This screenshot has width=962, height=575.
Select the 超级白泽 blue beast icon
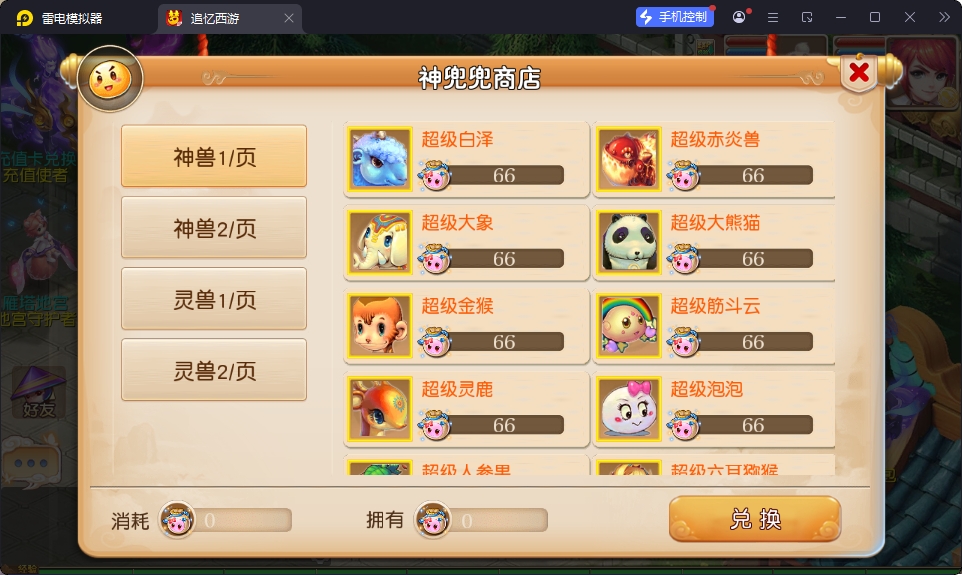click(x=380, y=159)
